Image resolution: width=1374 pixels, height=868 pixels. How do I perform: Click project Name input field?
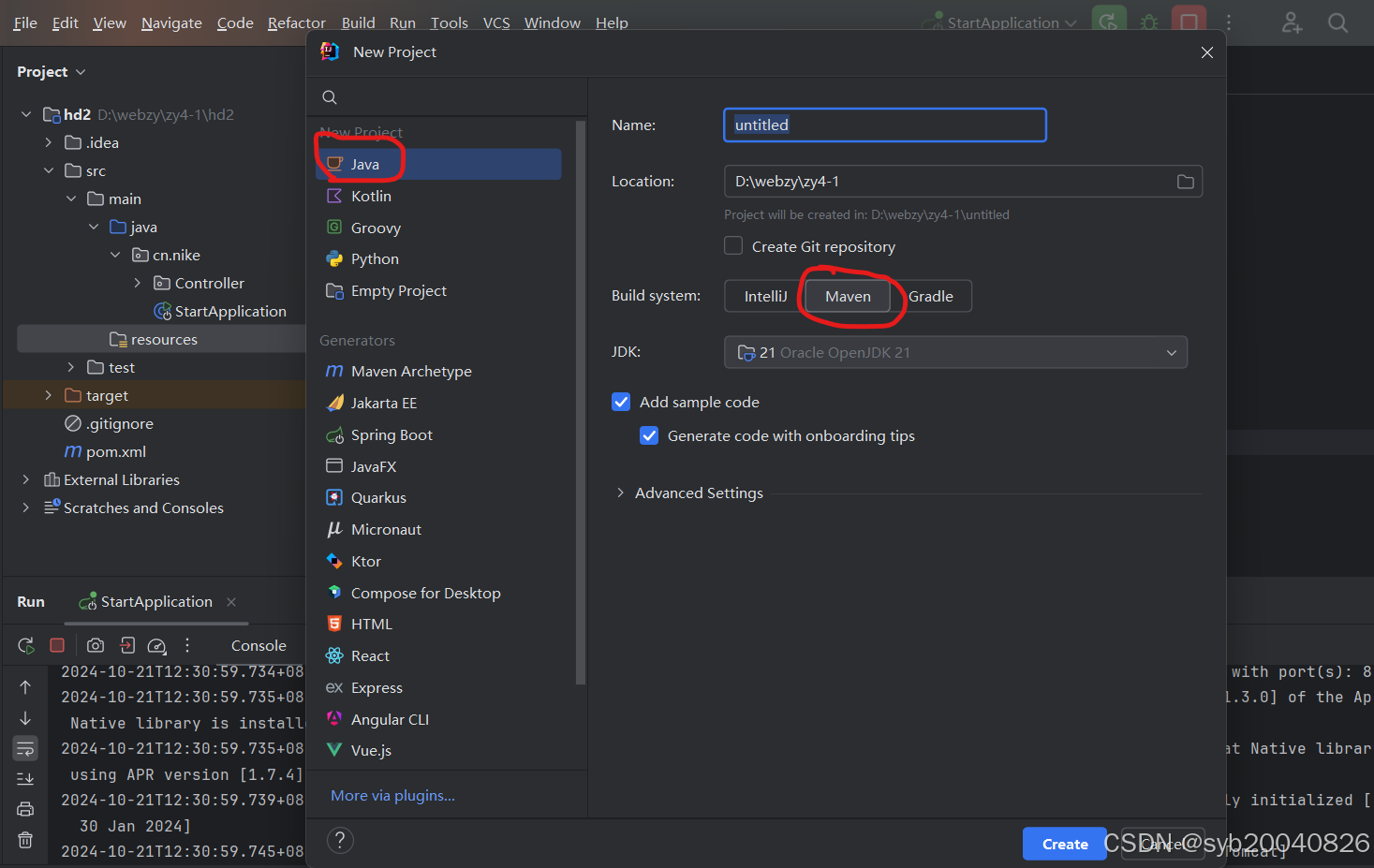[885, 125]
